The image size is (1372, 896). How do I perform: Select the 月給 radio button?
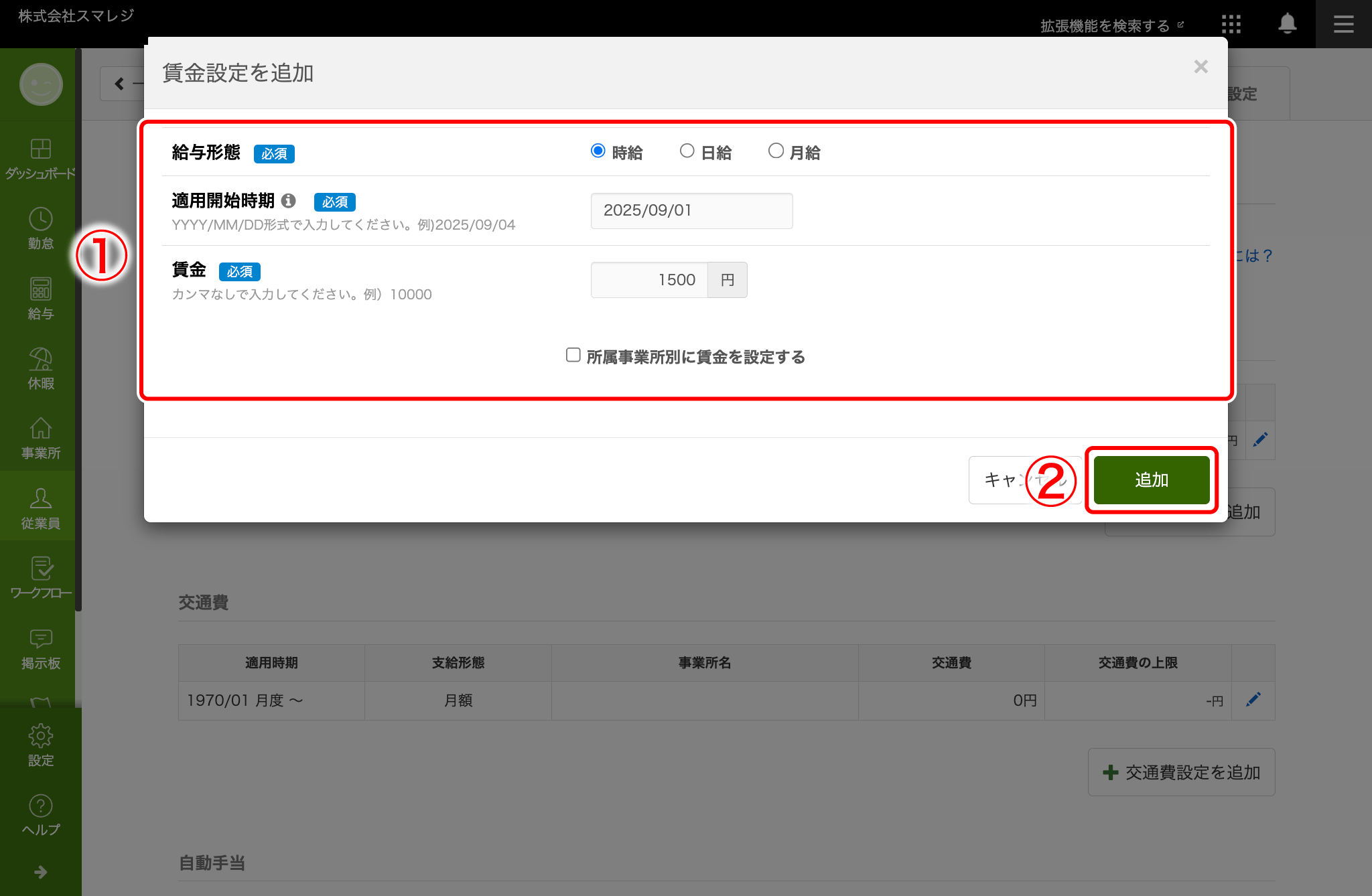click(x=776, y=151)
